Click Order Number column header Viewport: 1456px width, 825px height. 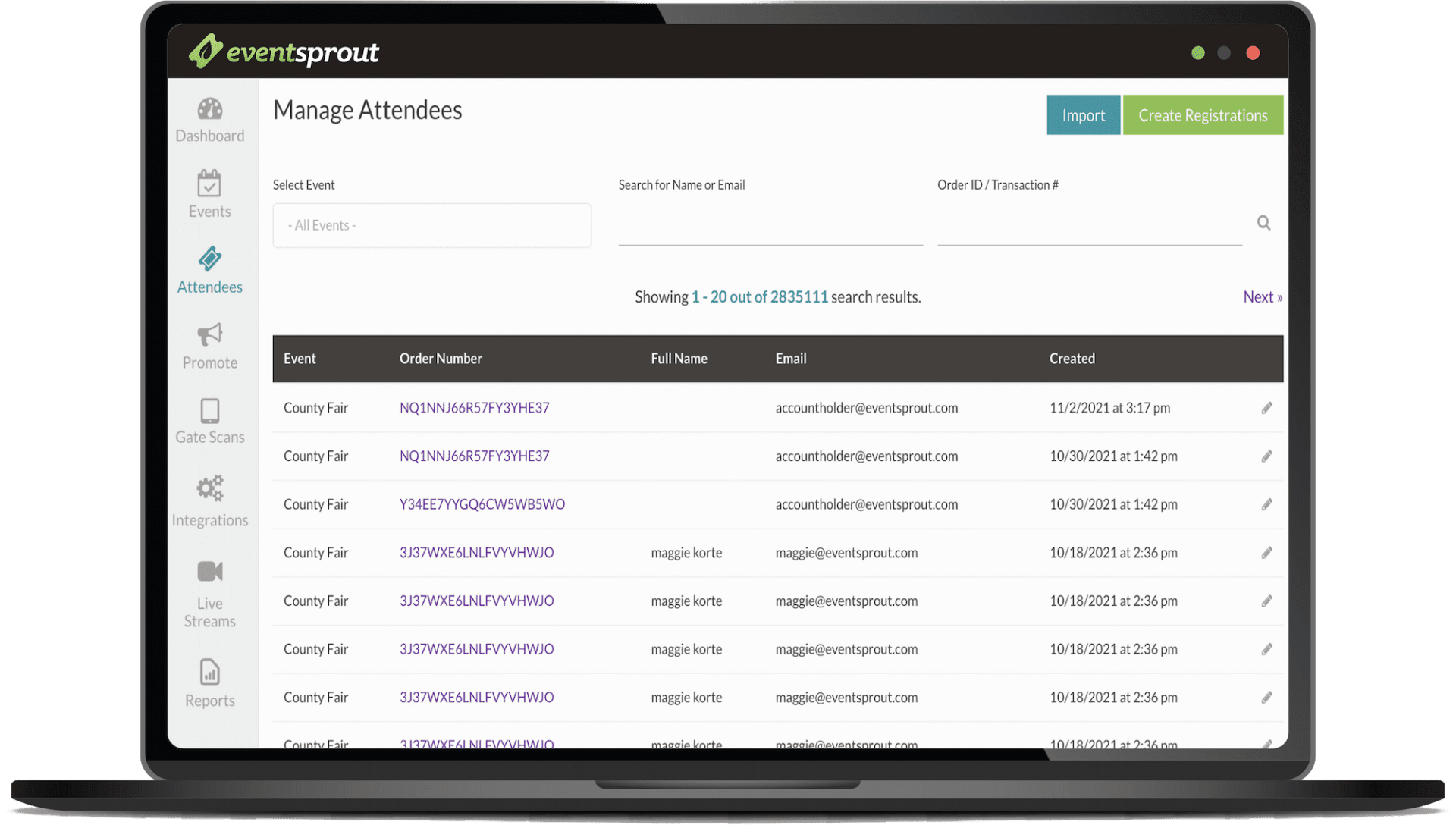(x=442, y=358)
